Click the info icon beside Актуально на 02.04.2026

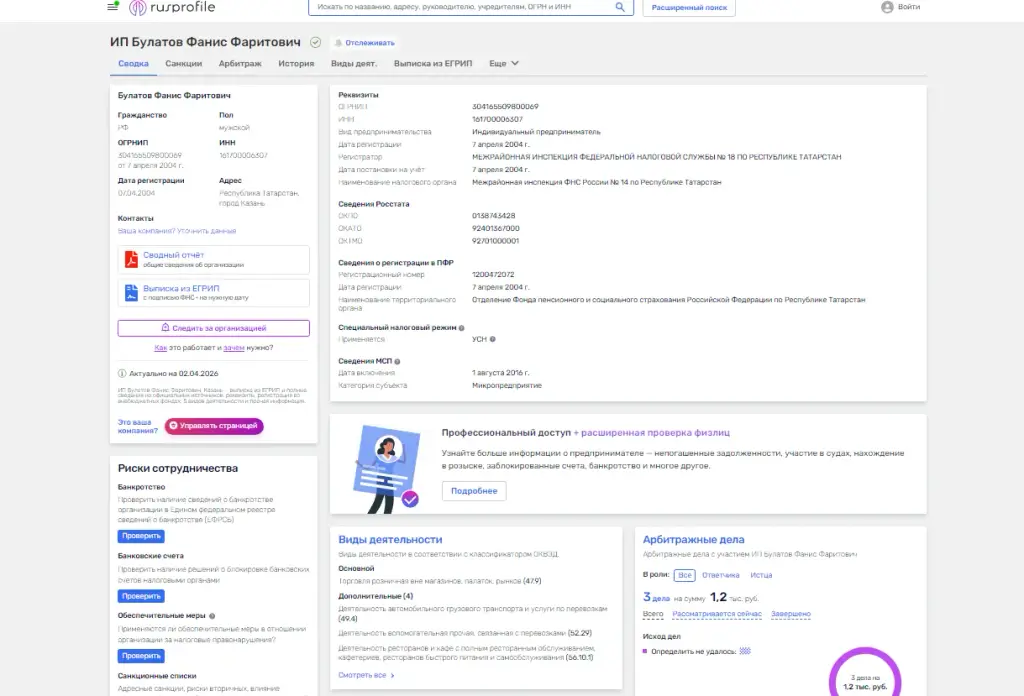pyautogui.click(x=122, y=373)
